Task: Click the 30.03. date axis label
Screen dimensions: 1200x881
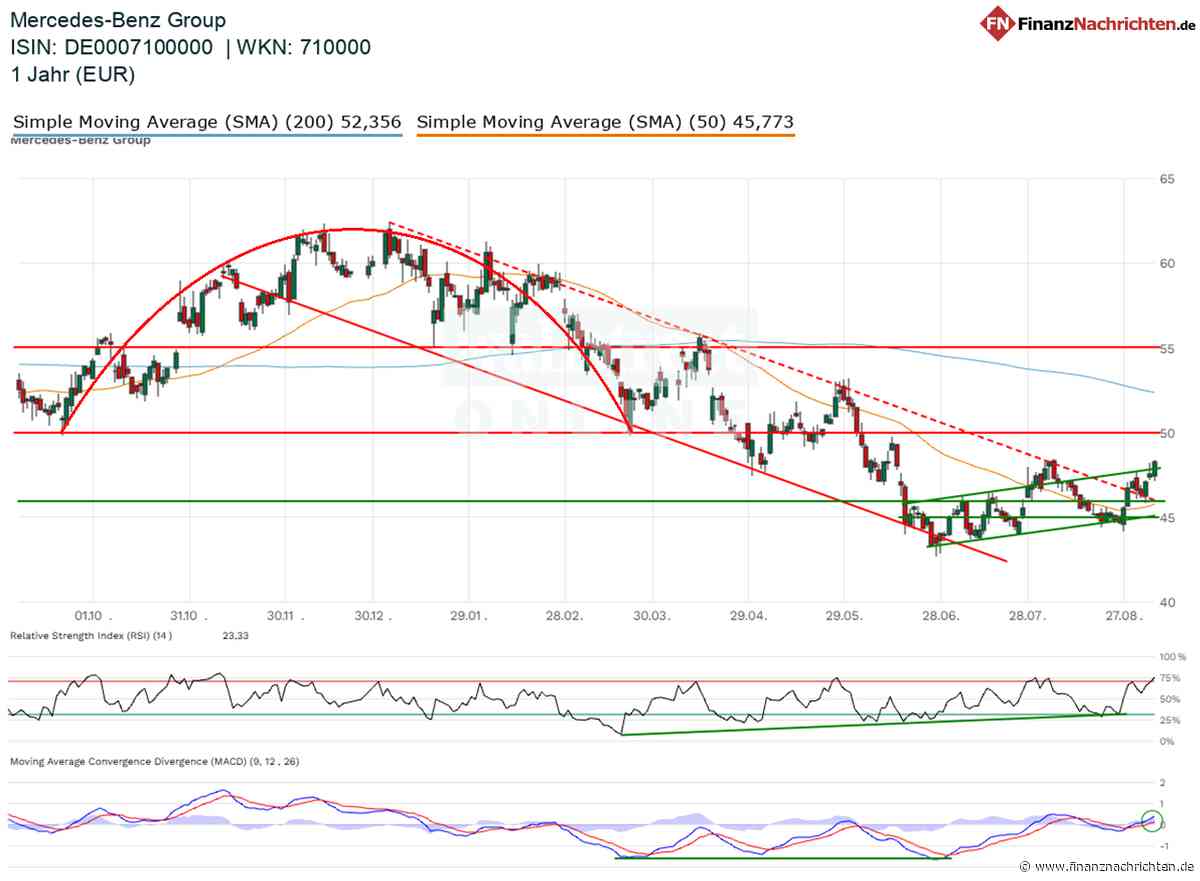Action: coord(654,616)
